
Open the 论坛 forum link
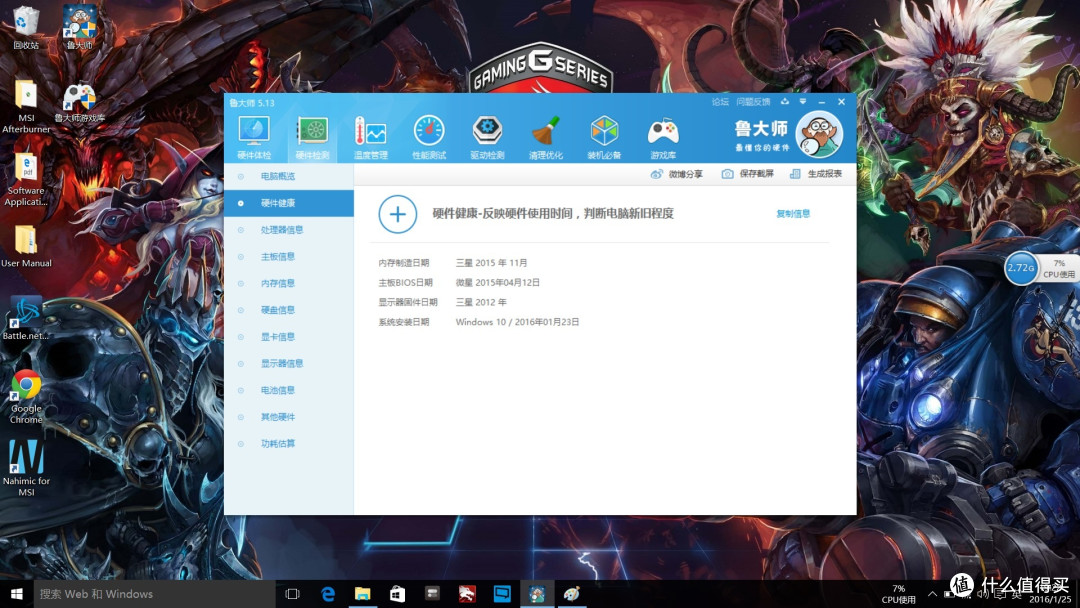[x=720, y=102]
